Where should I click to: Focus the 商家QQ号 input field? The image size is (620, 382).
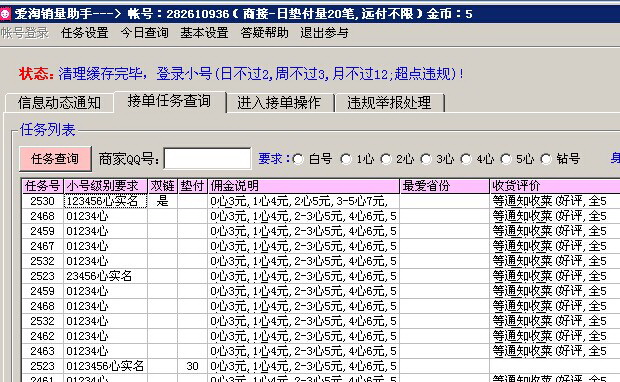click(207, 159)
